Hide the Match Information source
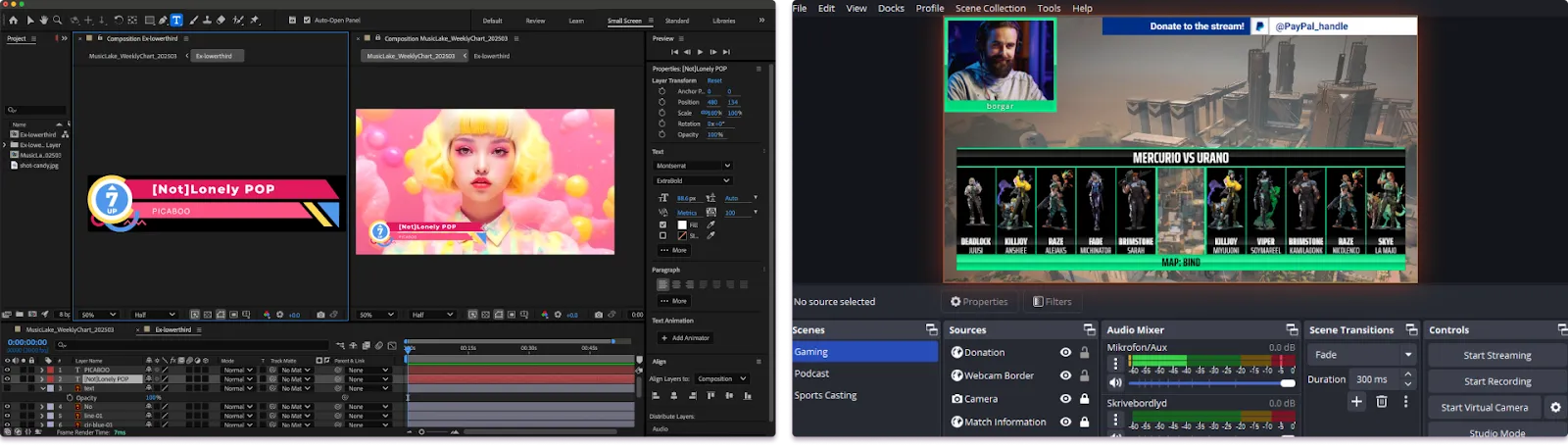 (x=1065, y=422)
